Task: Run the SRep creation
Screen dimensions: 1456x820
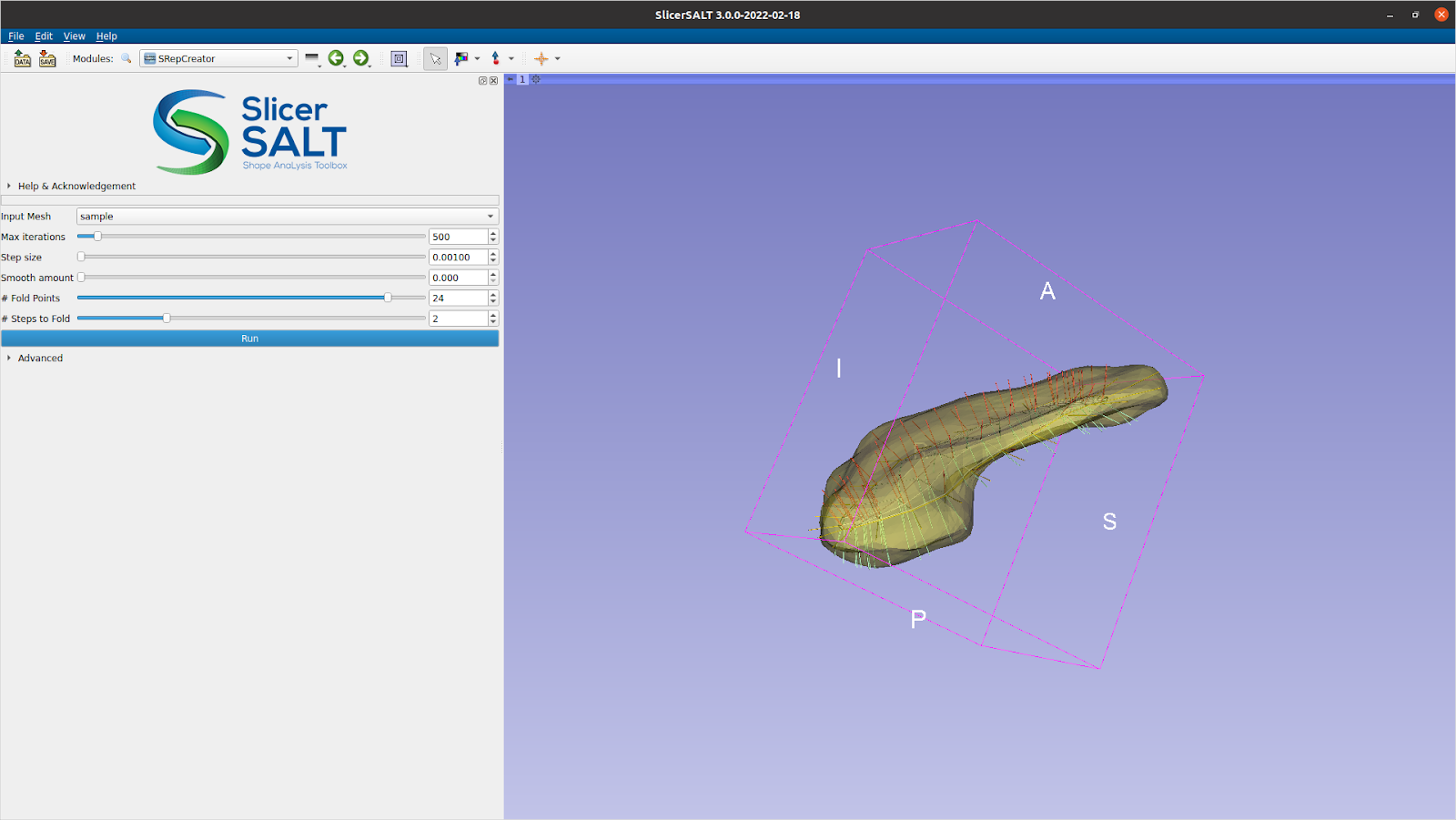Action: point(250,339)
